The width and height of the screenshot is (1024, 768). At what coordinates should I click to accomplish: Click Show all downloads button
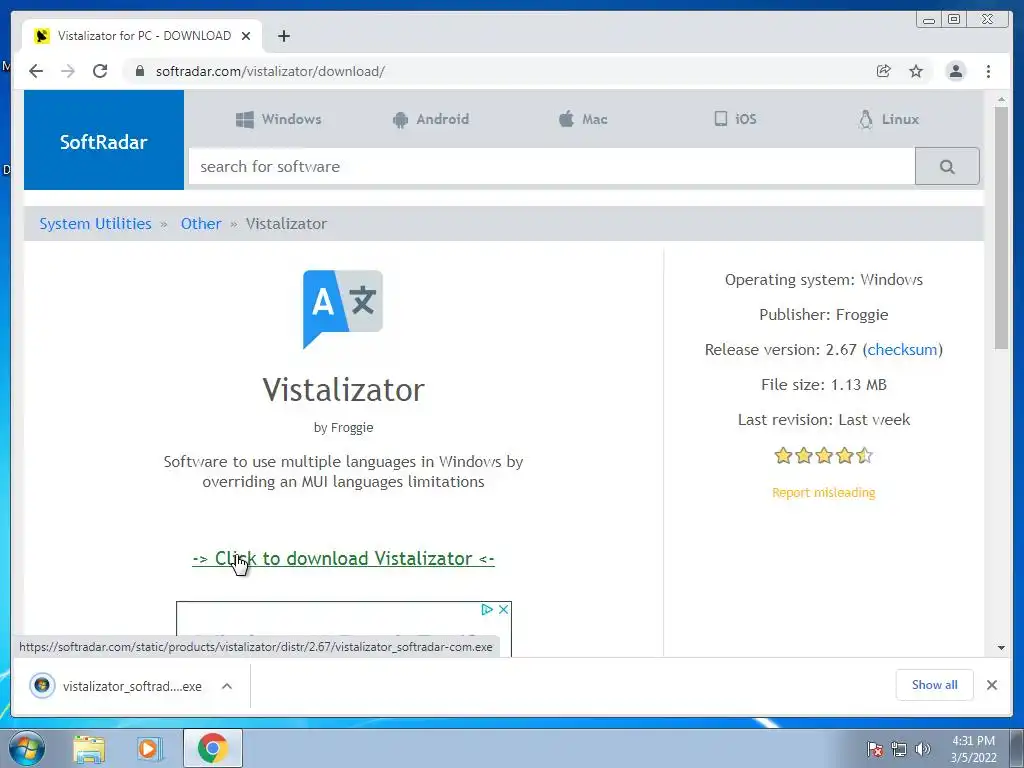click(x=935, y=684)
